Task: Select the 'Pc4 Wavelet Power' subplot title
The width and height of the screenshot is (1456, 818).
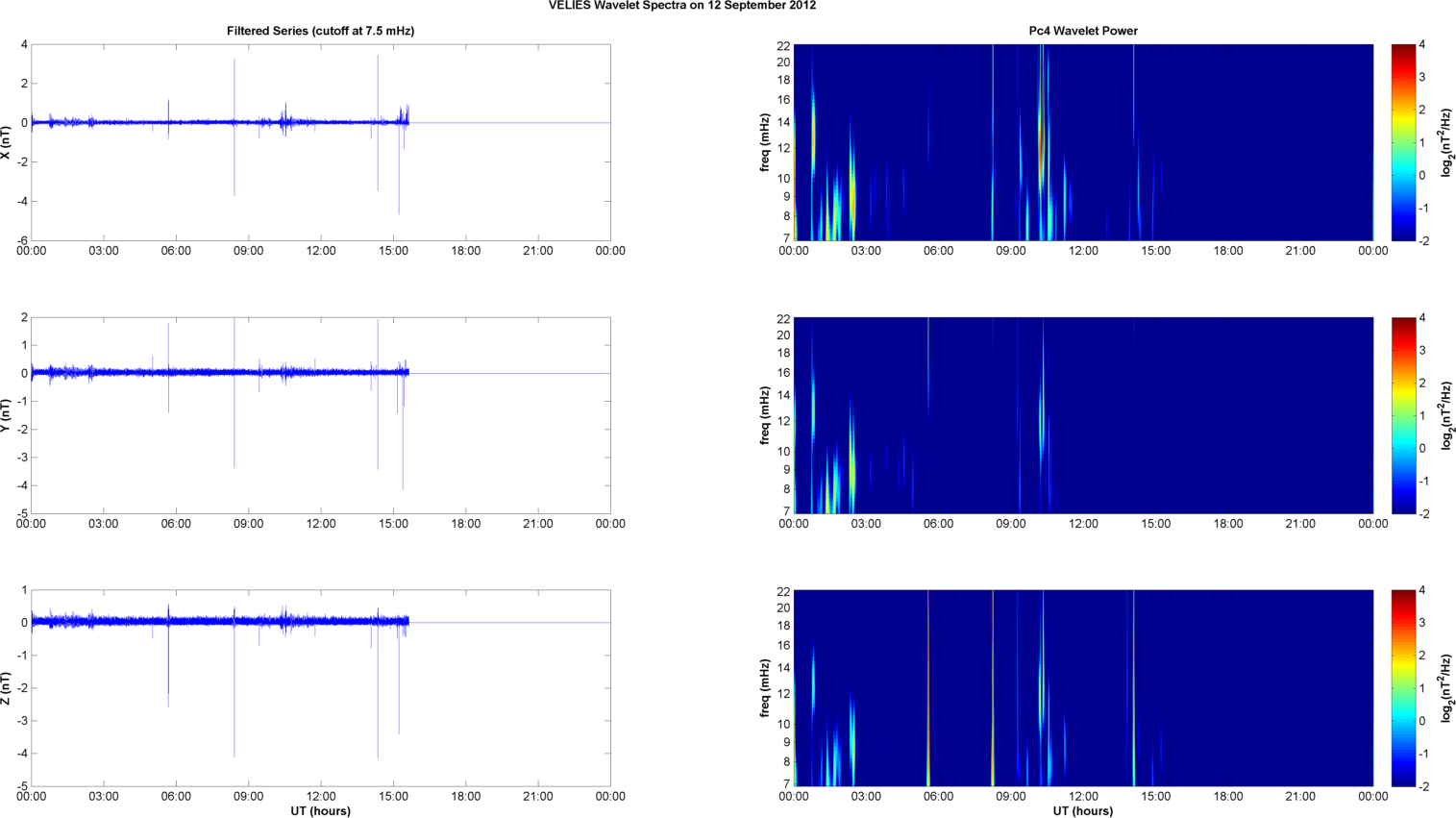Action: click(x=1082, y=31)
